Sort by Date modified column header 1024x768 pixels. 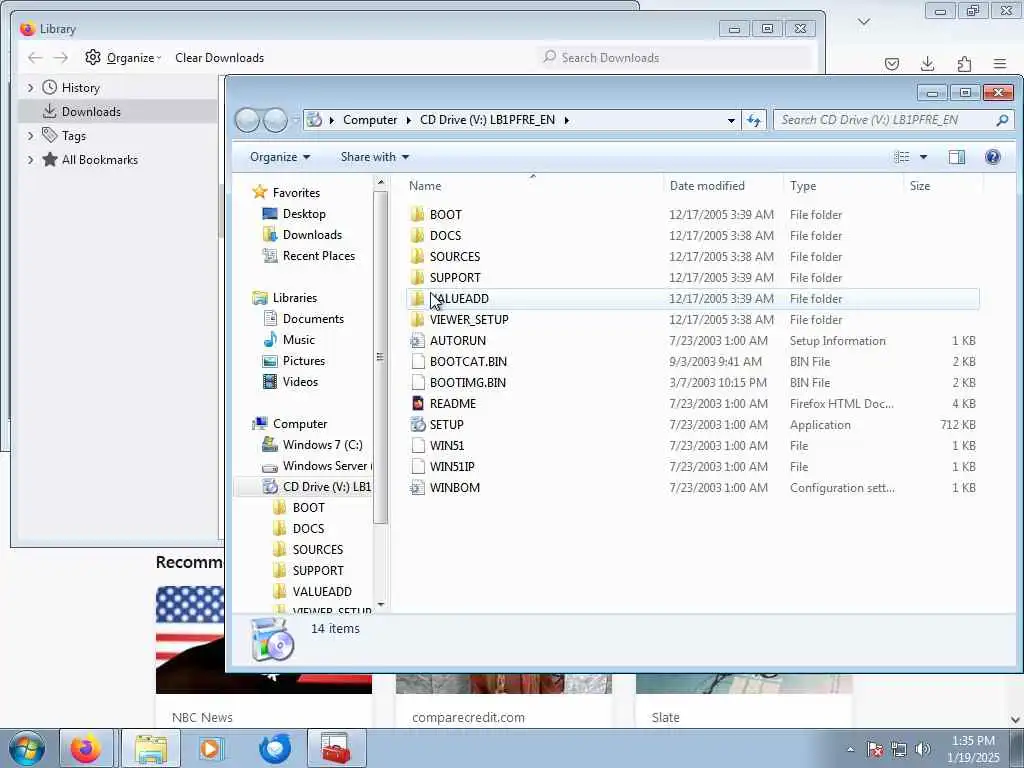point(723,185)
